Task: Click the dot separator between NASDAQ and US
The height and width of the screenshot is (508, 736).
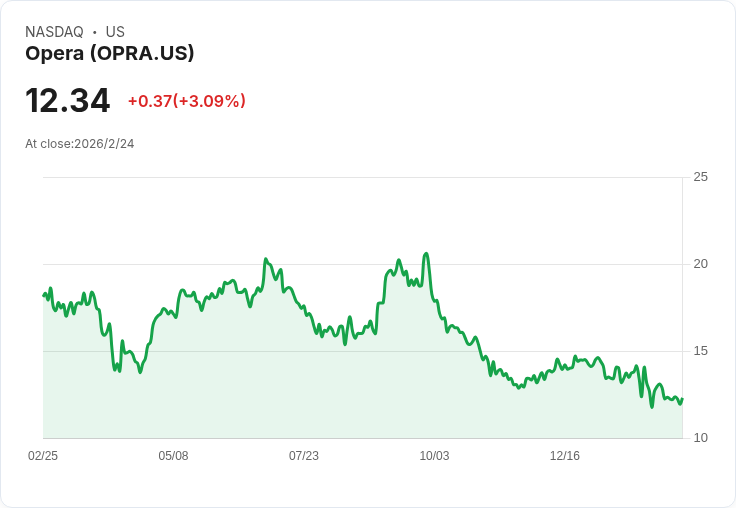Action: point(95,32)
